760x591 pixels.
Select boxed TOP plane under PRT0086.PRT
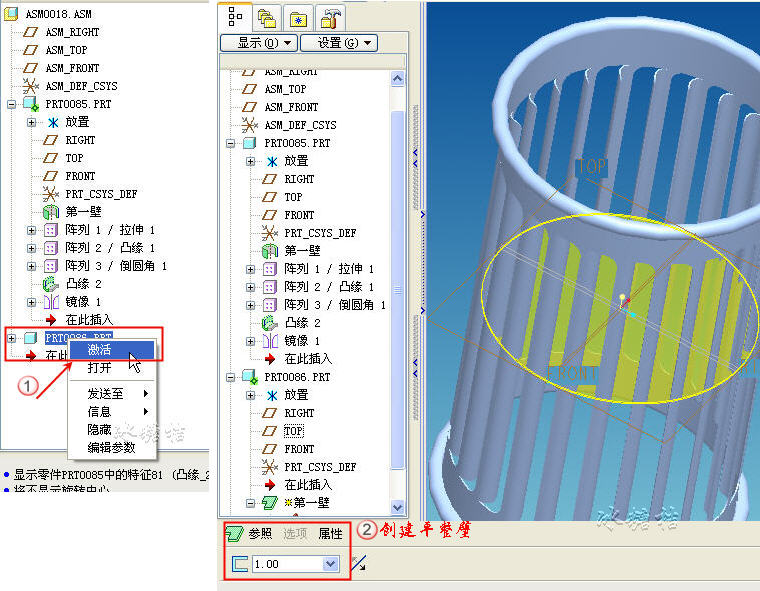pyautogui.click(x=293, y=431)
